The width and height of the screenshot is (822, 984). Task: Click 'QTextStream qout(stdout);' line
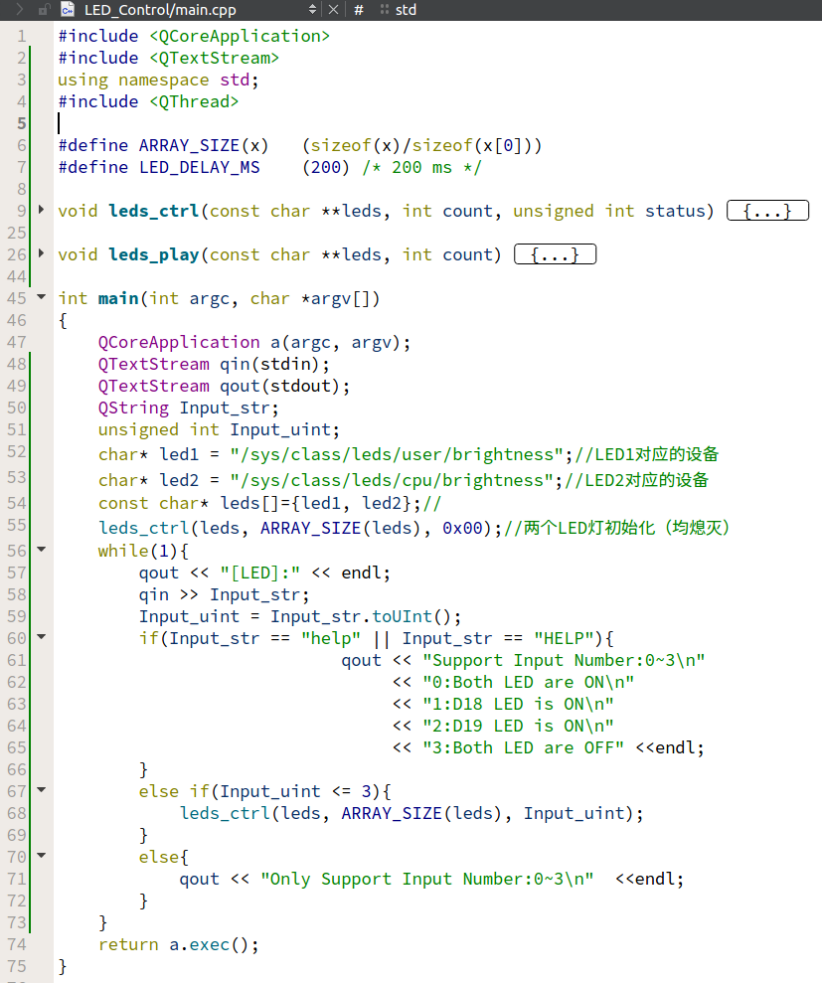coord(224,387)
